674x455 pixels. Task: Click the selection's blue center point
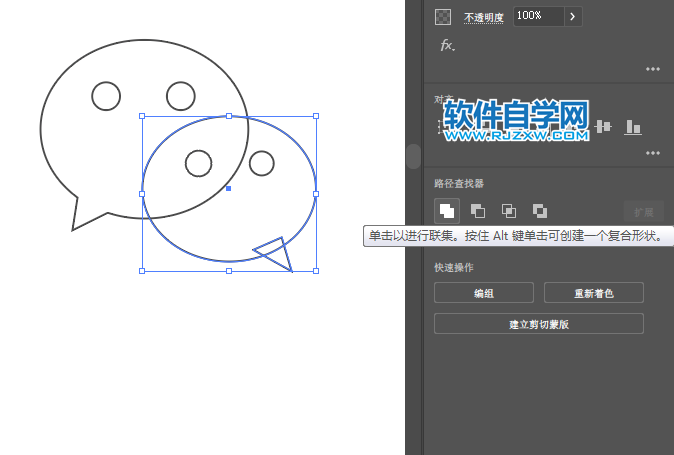tap(229, 188)
